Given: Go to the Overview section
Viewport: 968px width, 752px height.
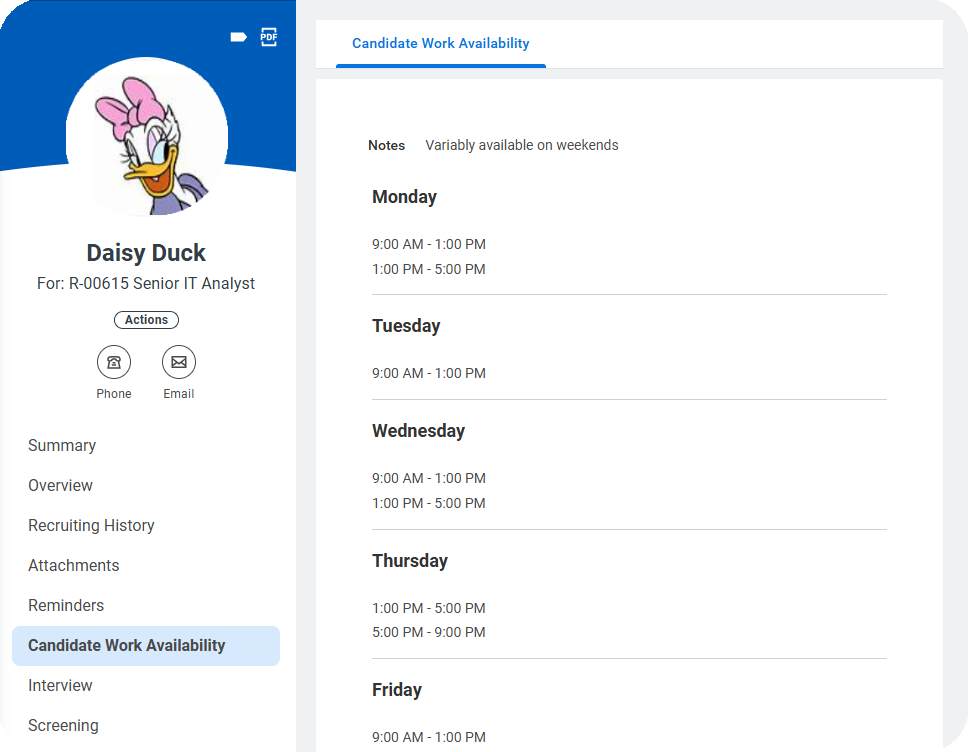Looking at the screenshot, I should coord(60,485).
